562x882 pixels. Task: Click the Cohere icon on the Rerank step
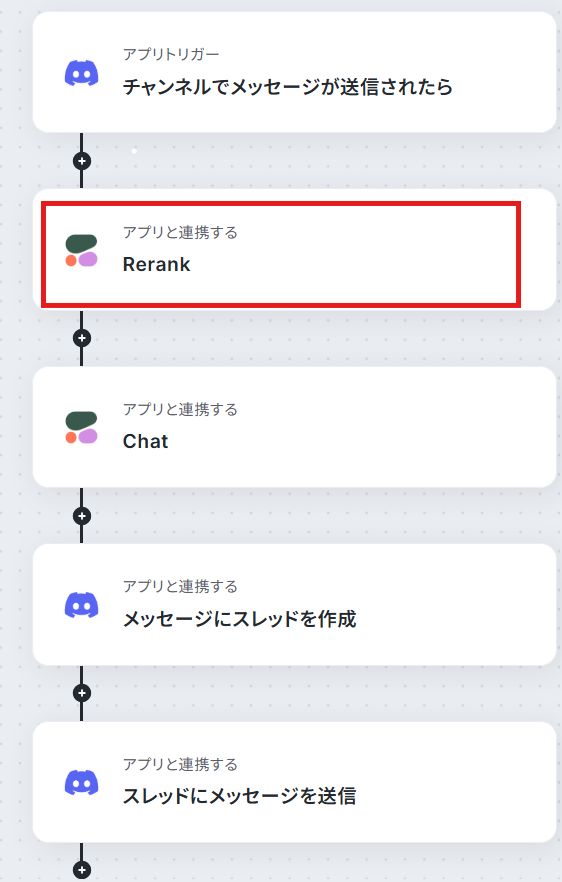point(82,250)
